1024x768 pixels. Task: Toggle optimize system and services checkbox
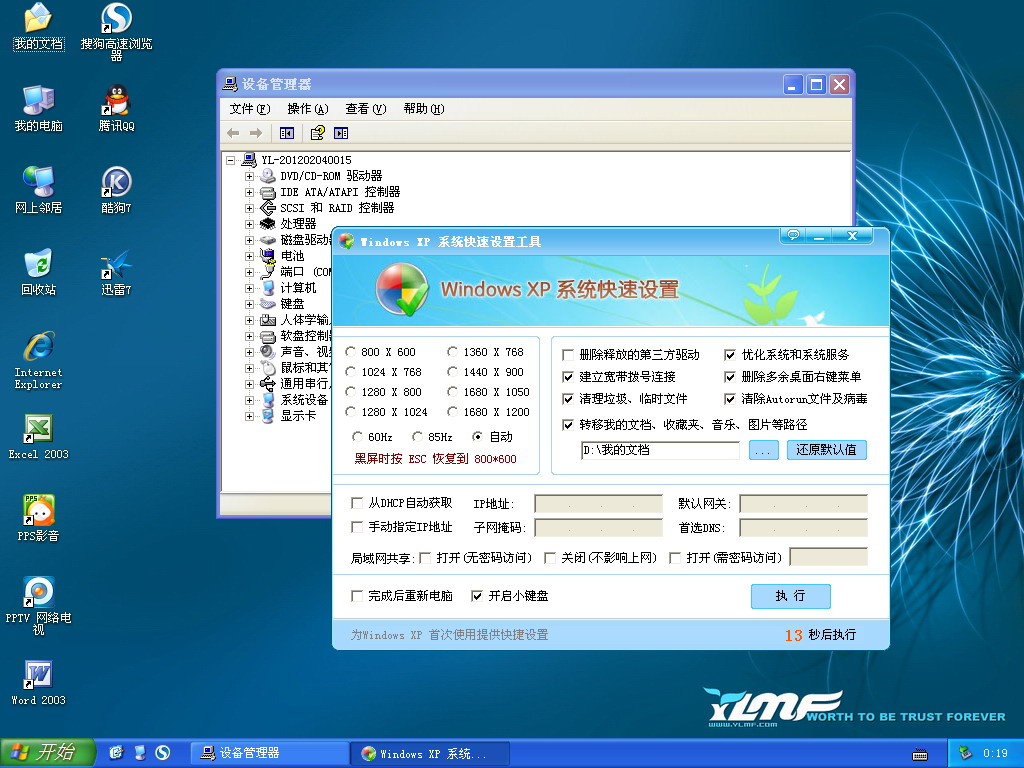click(x=730, y=355)
